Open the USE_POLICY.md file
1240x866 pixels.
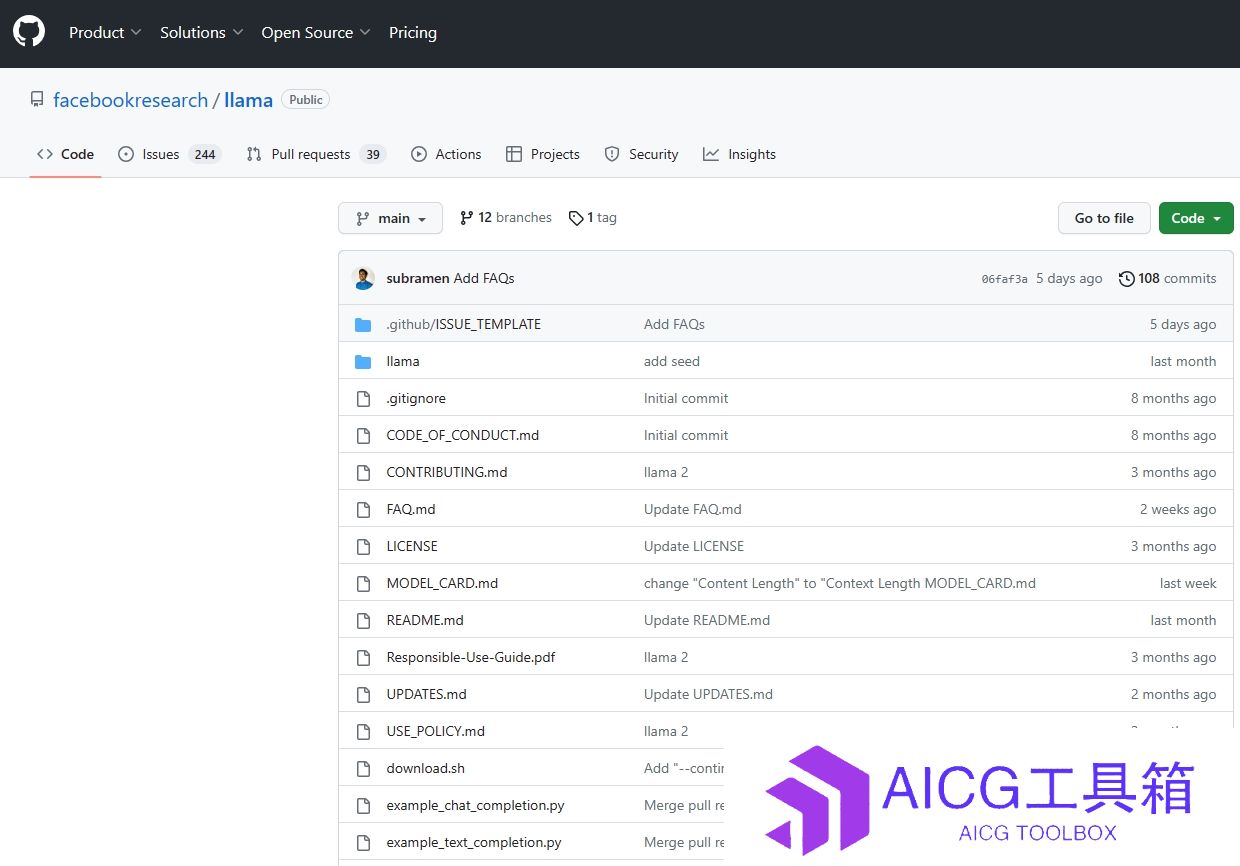tap(436, 732)
